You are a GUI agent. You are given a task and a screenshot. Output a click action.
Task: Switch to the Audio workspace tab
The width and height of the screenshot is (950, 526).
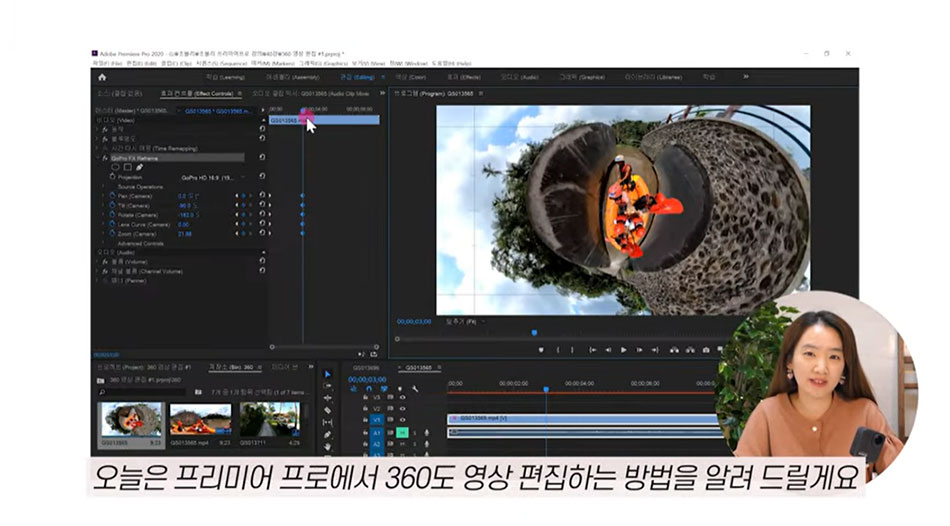tap(520, 78)
